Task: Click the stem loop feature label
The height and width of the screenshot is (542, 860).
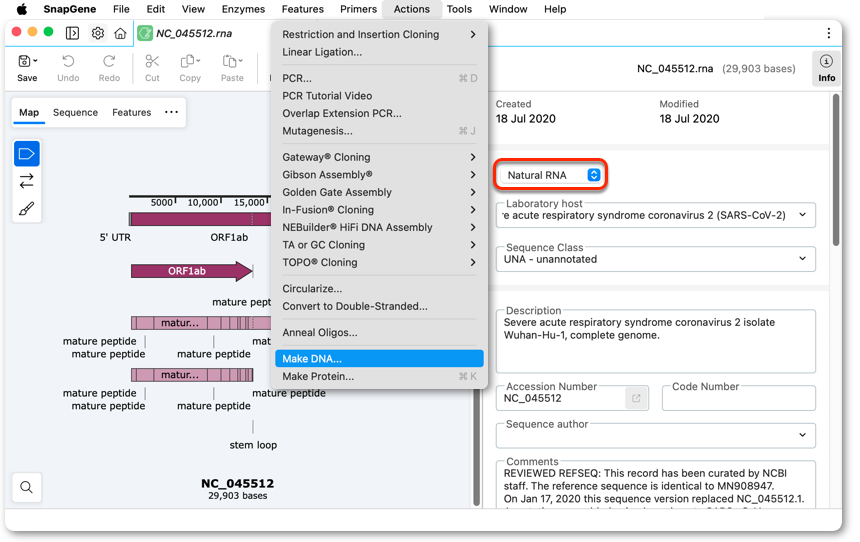Action: (253, 445)
